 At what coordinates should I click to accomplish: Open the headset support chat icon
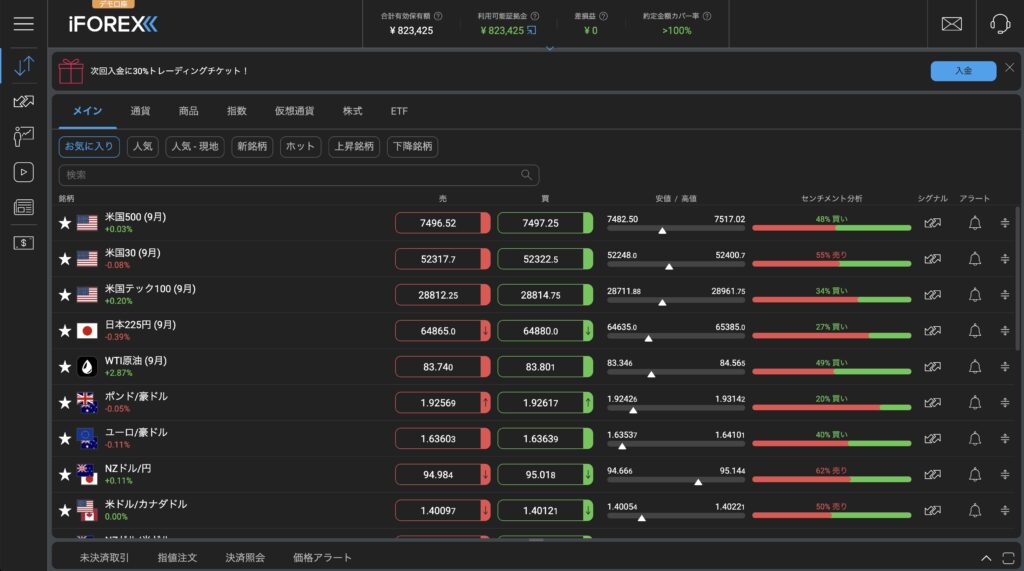1000,24
